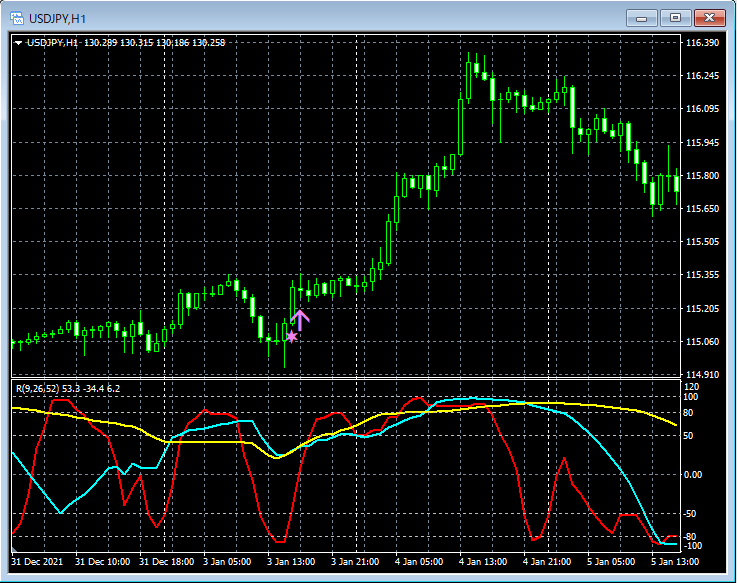Viewport: 738px width, 583px height.
Task: Click the OHLC values in chart header
Action: (155, 43)
